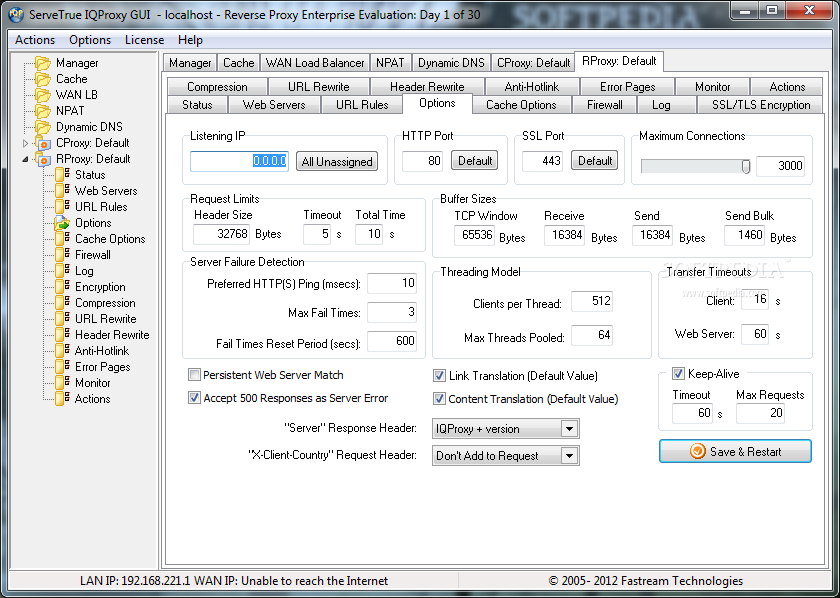Click Default button for SSL Port
The image size is (840, 598).
coord(595,160)
